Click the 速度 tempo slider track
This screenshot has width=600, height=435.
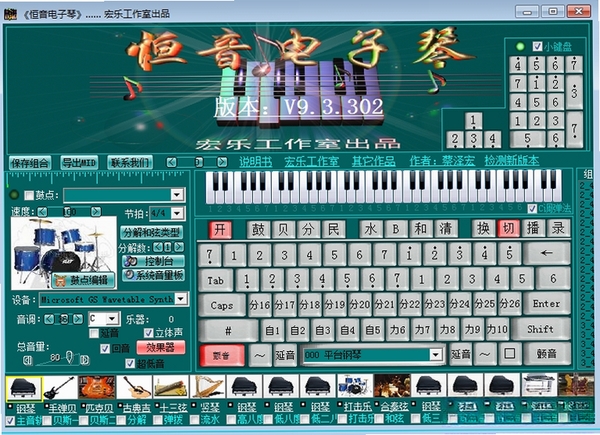point(69,211)
